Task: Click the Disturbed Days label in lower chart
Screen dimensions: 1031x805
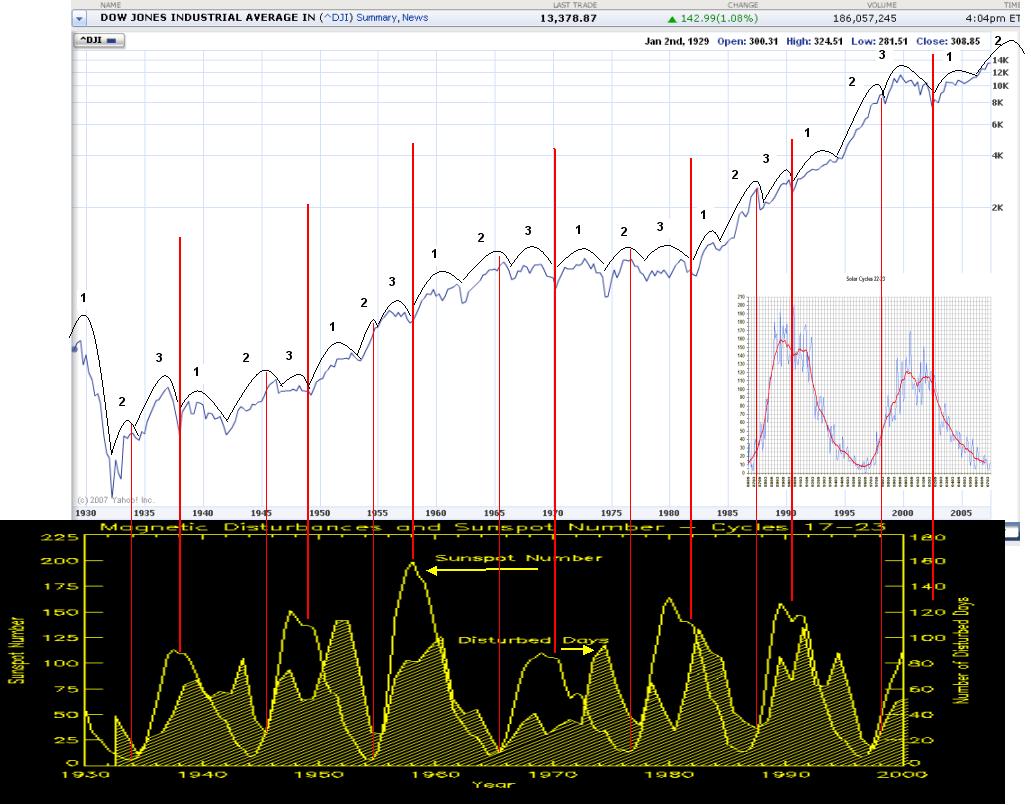Action: (x=533, y=640)
